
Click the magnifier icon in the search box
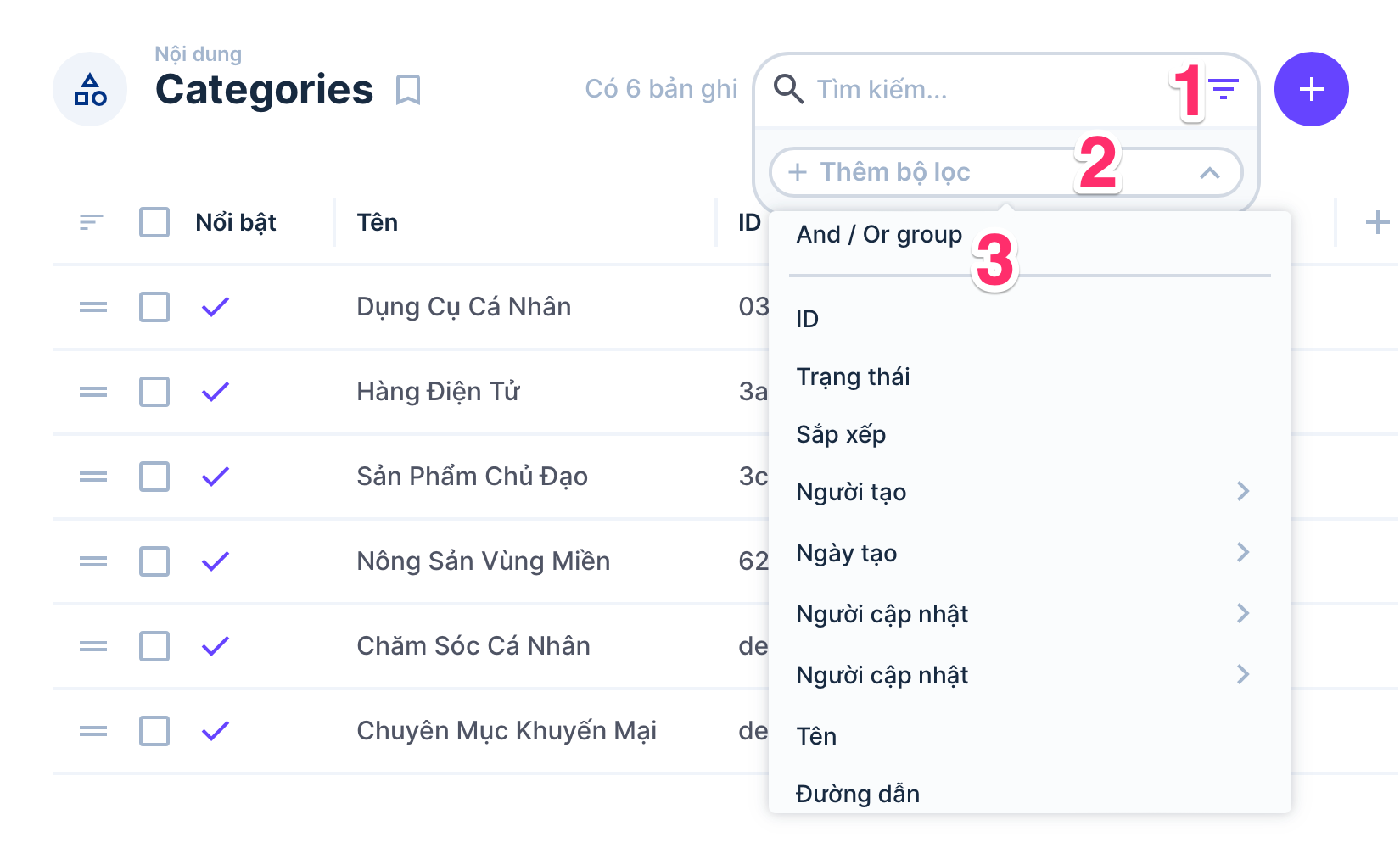(789, 89)
